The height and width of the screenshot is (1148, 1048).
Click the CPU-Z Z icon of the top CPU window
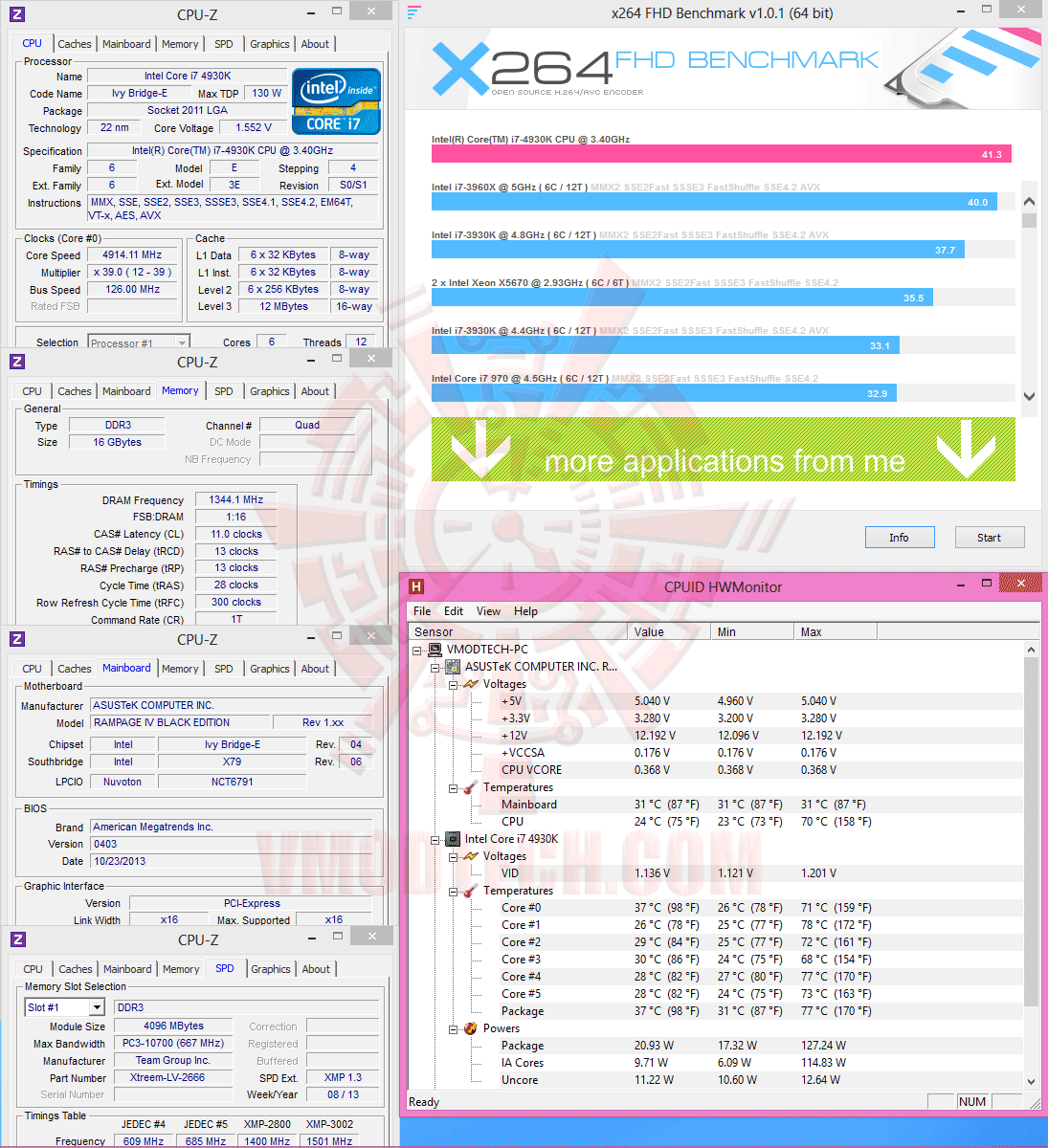click(x=17, y=14)
